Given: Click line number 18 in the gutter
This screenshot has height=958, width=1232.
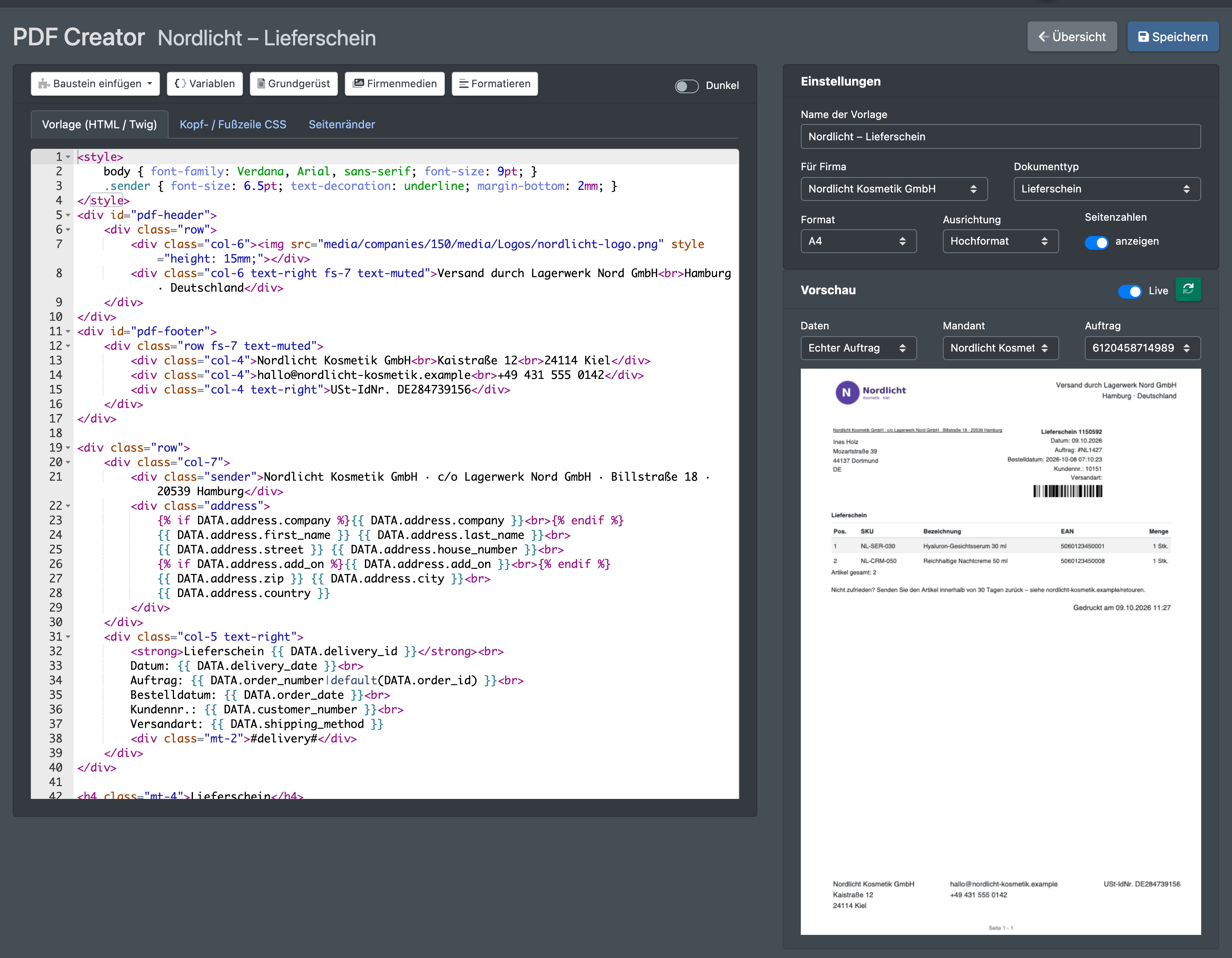Looking at the screenshot, I should point(55,434).
